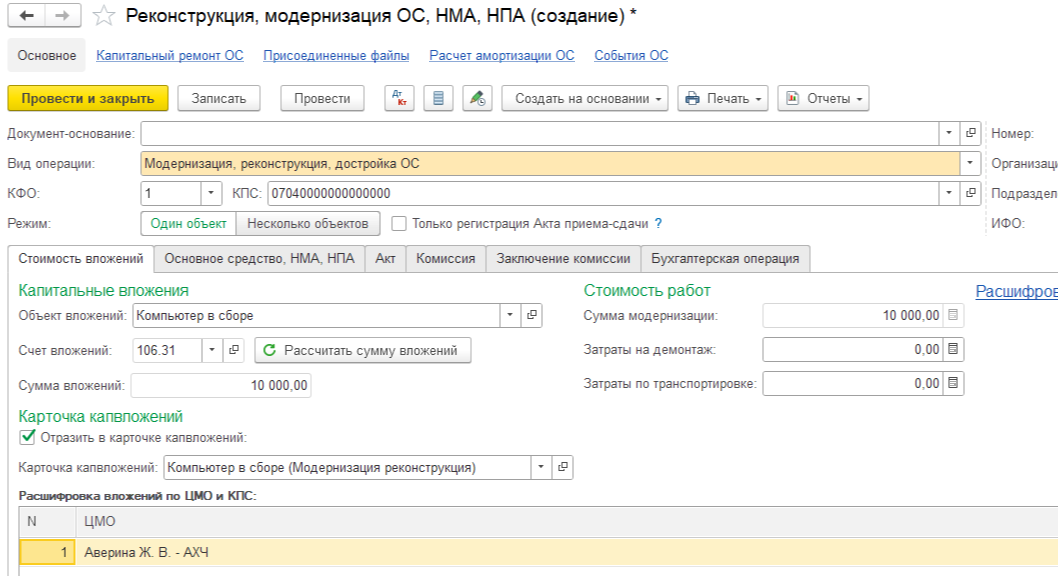Select table row Аверина Ж. В. - АХЧ
1058x576 pixels.
click(x=538, y=552)
